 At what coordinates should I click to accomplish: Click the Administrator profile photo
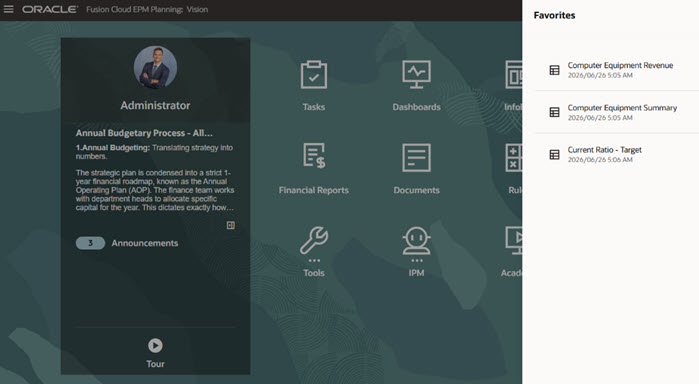(x=155, y=67)
